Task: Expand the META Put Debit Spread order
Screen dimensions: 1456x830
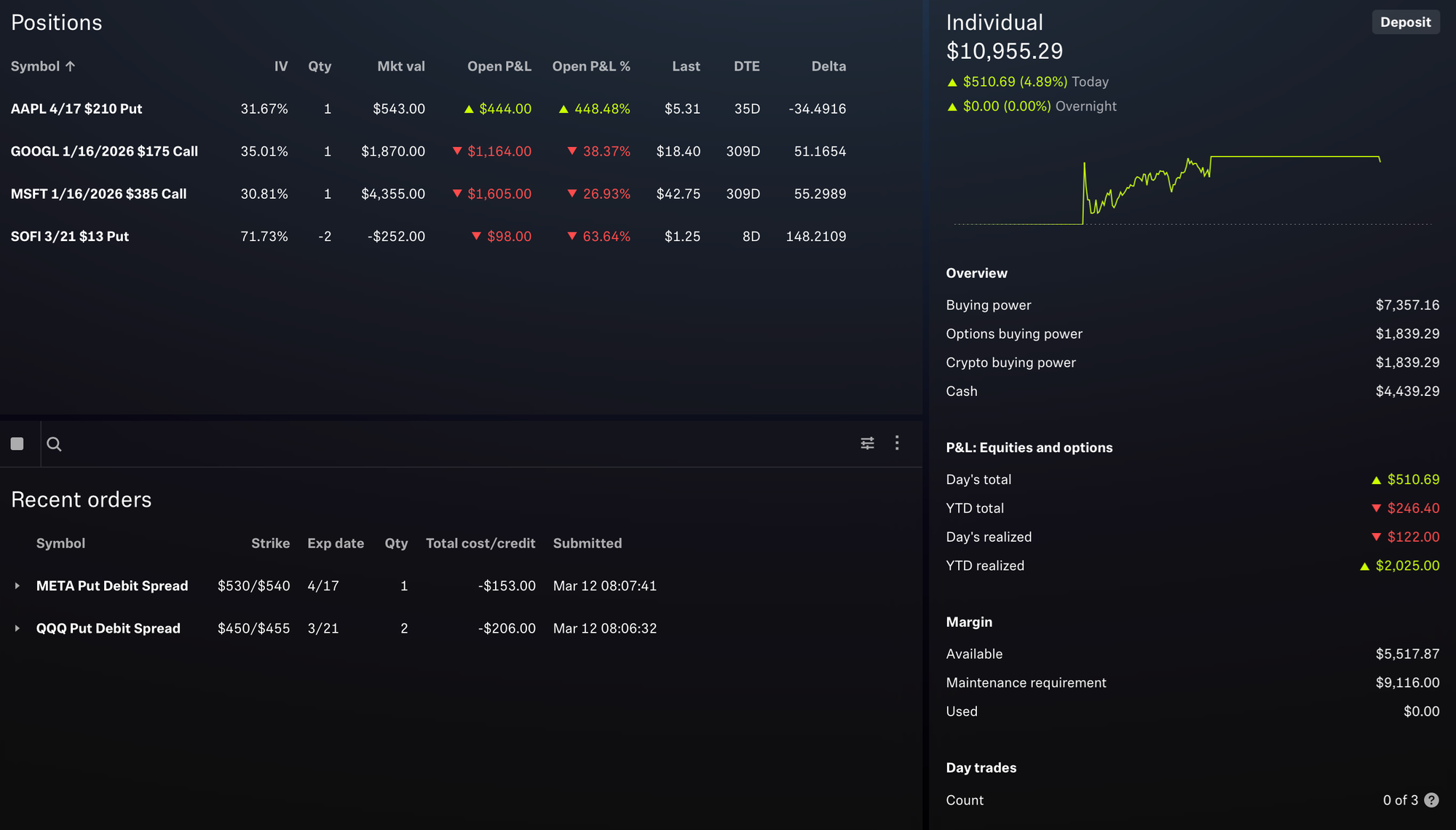Action: [x=17, y=586]
